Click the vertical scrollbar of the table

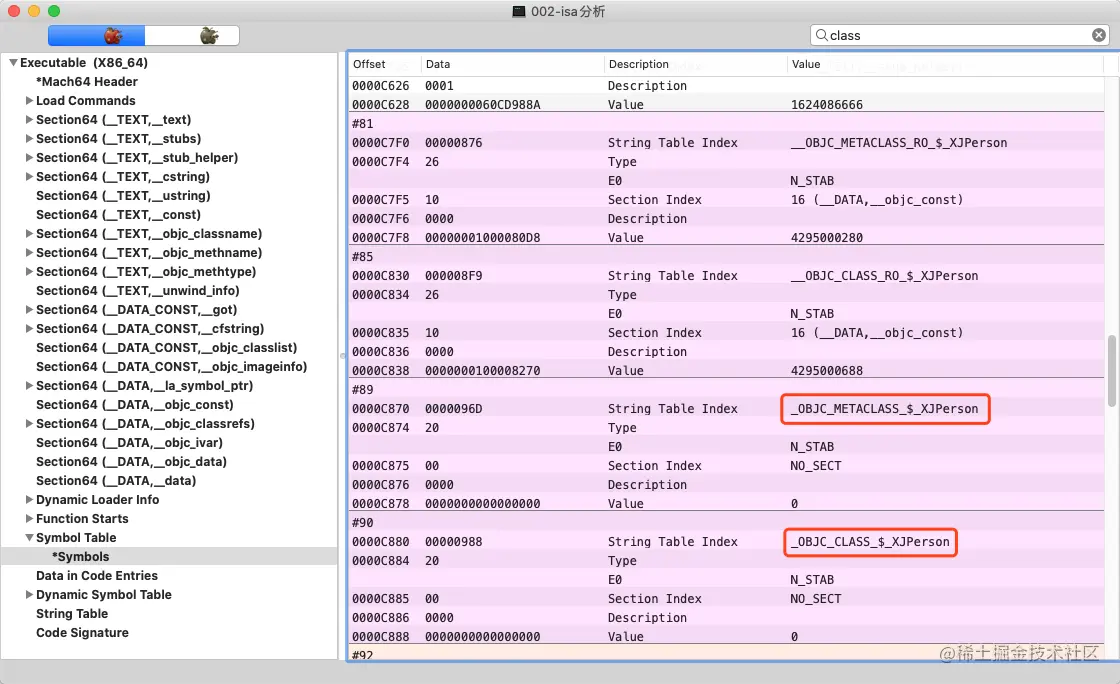[1111, 371]
